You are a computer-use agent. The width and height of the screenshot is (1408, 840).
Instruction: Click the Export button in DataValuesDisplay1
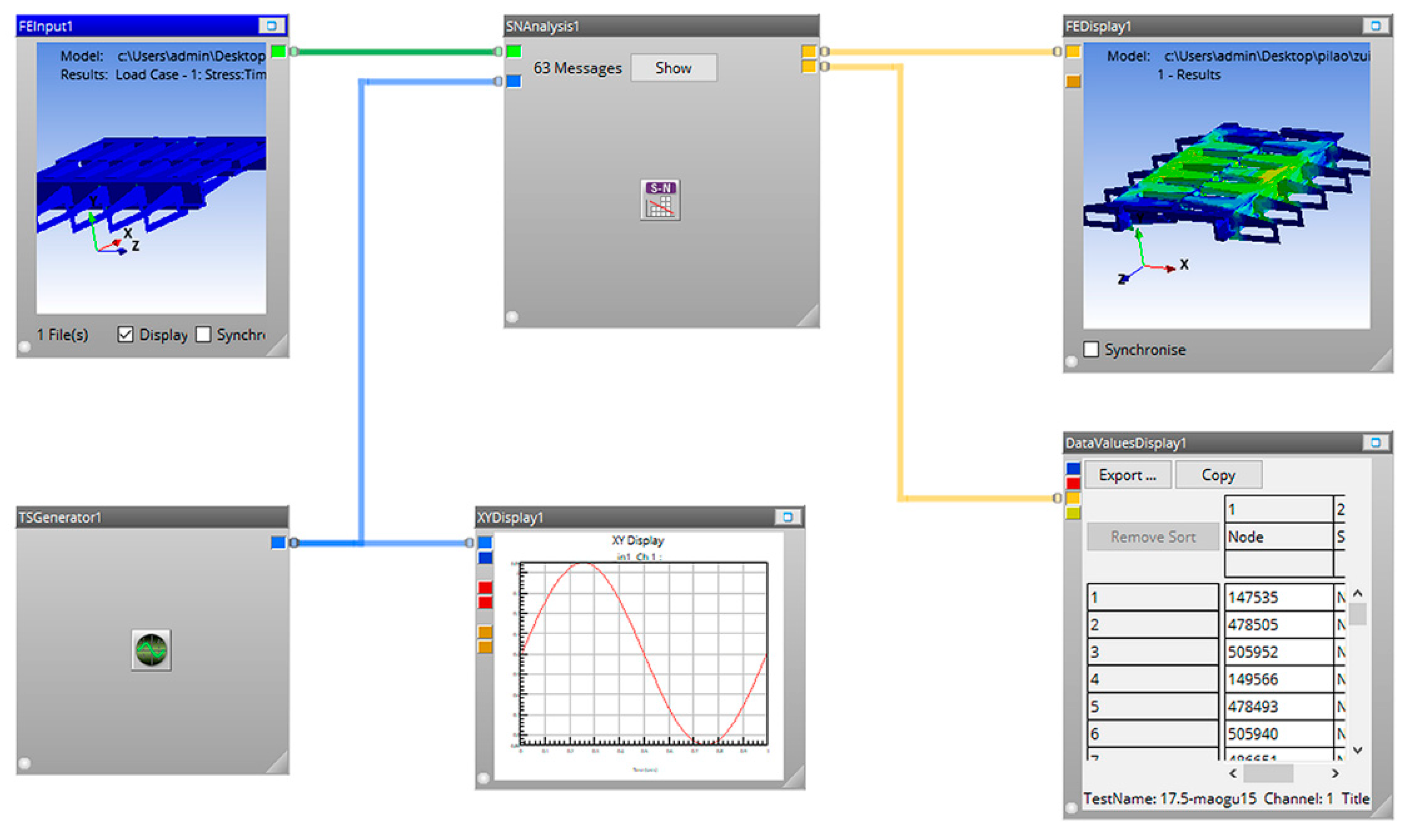pos(1127,475)
